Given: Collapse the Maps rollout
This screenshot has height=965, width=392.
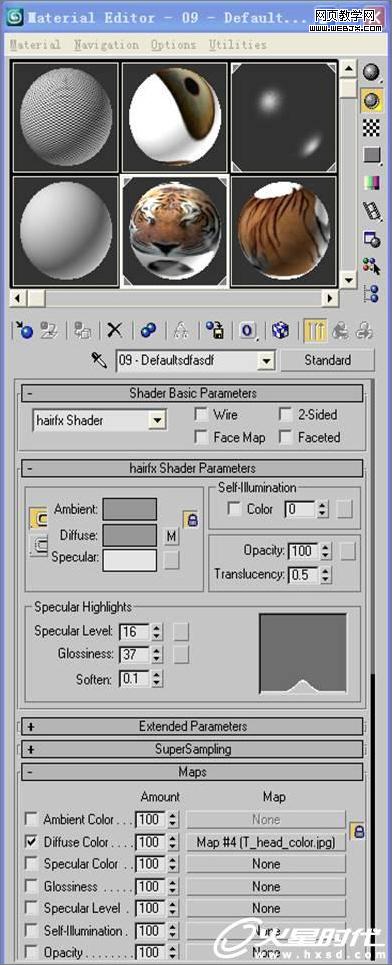Looking at the screenshot, I should [x=192, y=771].
